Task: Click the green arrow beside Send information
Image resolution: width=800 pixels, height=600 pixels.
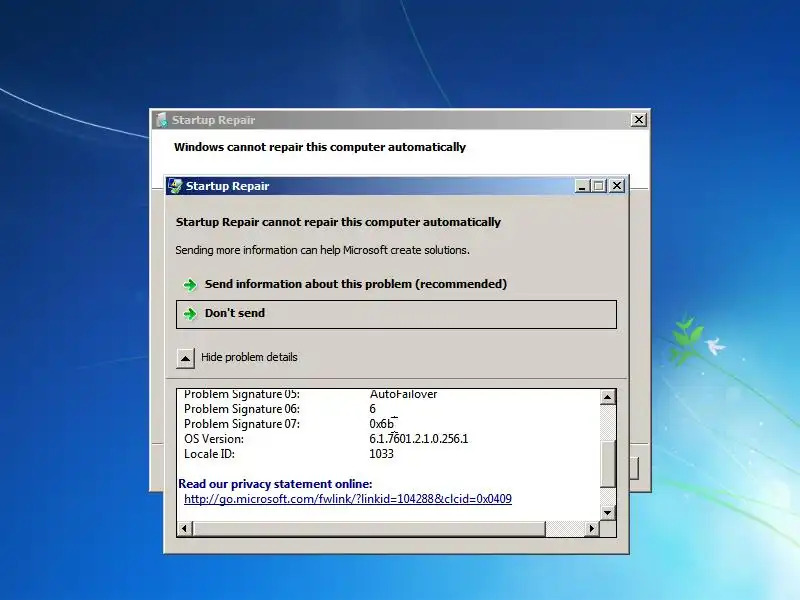Action: click(x=190, y=285)
